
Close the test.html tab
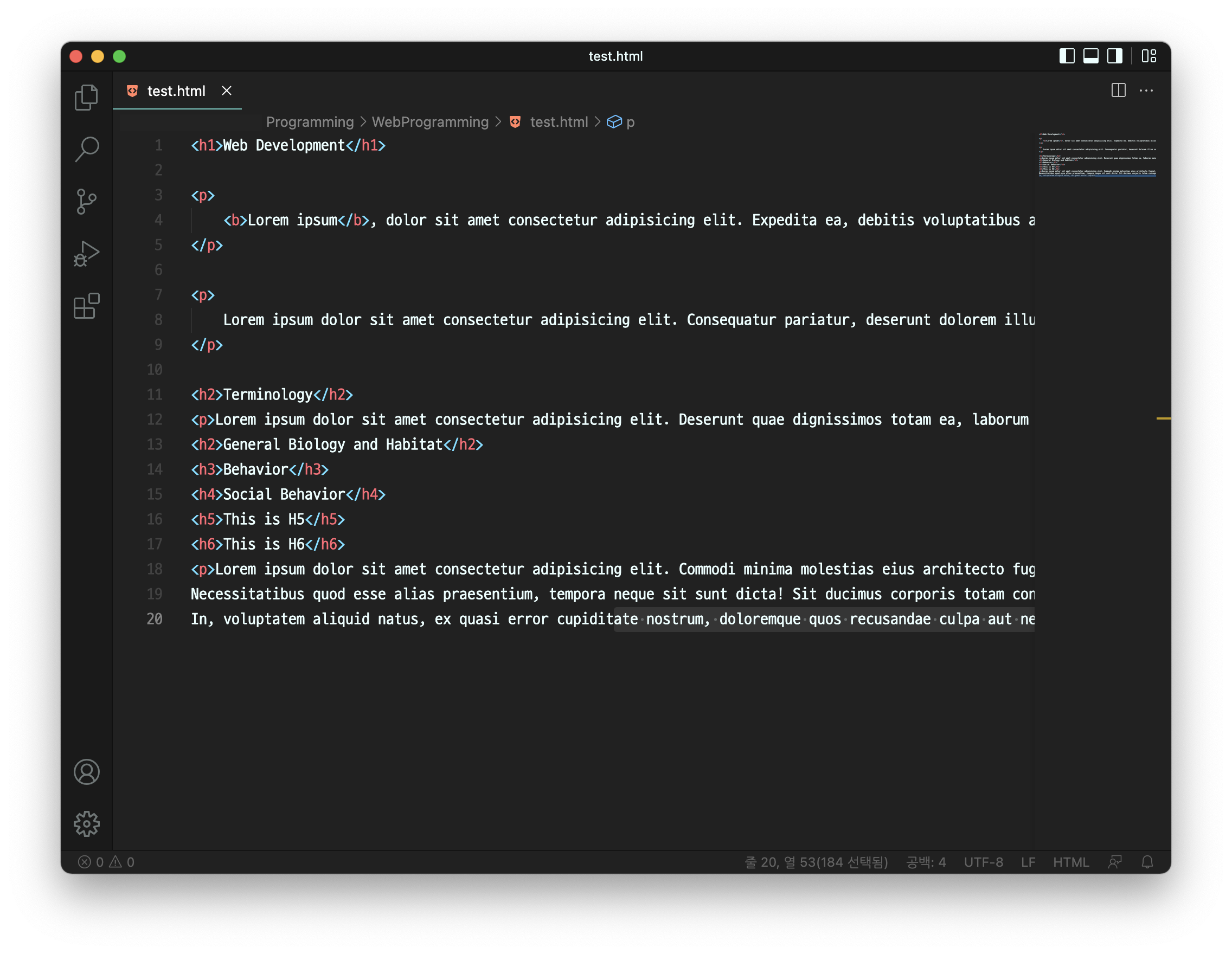(226, 91)
